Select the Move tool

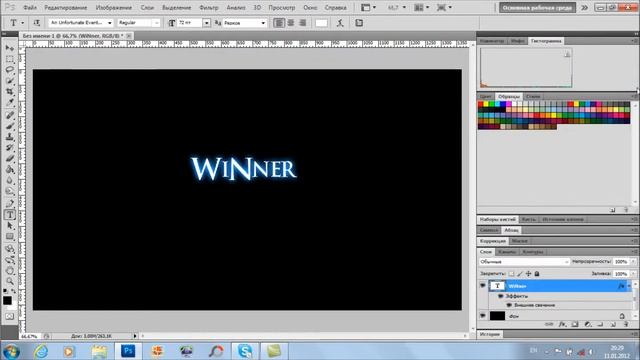[10, 48]
